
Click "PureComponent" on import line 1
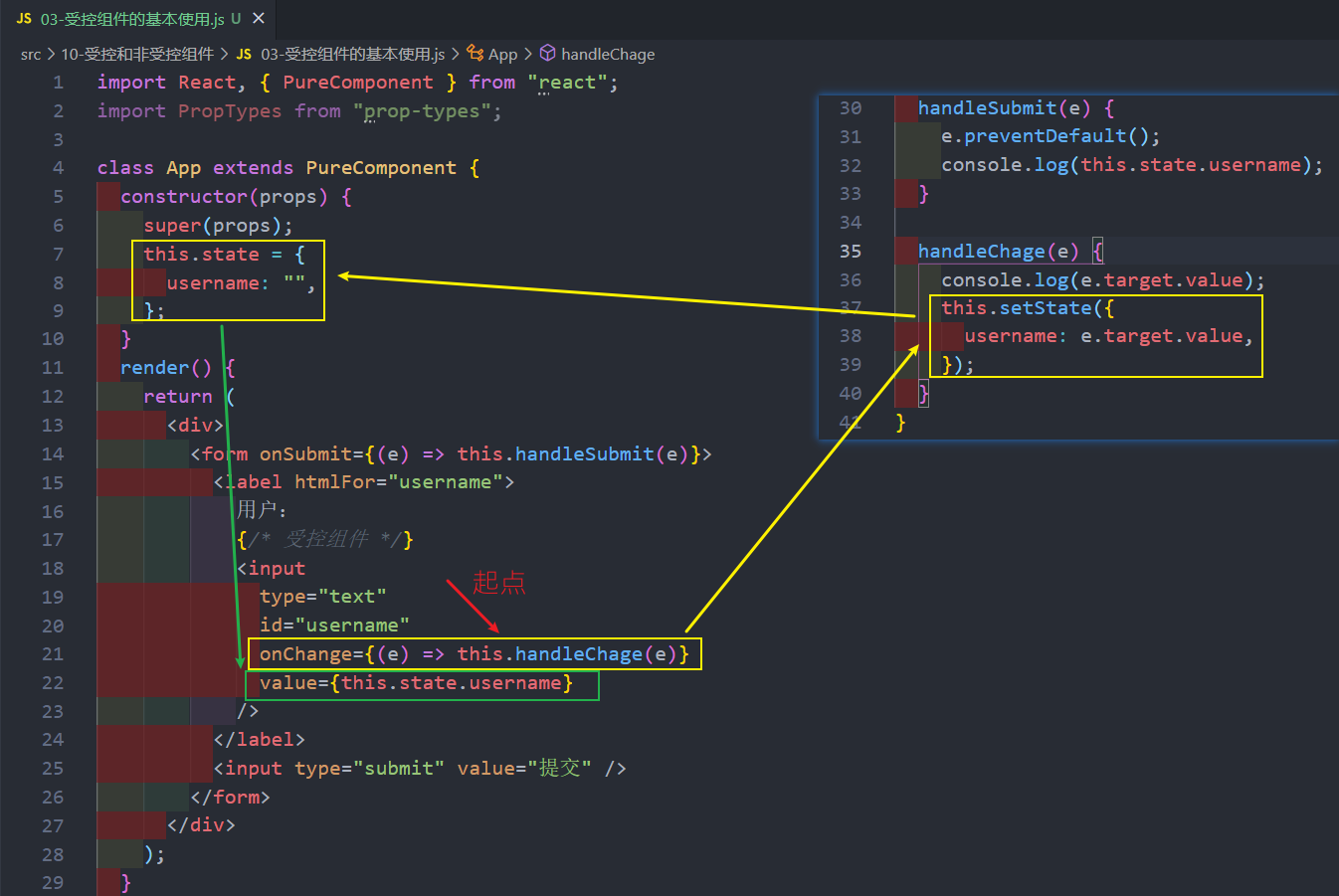(358, 83)
